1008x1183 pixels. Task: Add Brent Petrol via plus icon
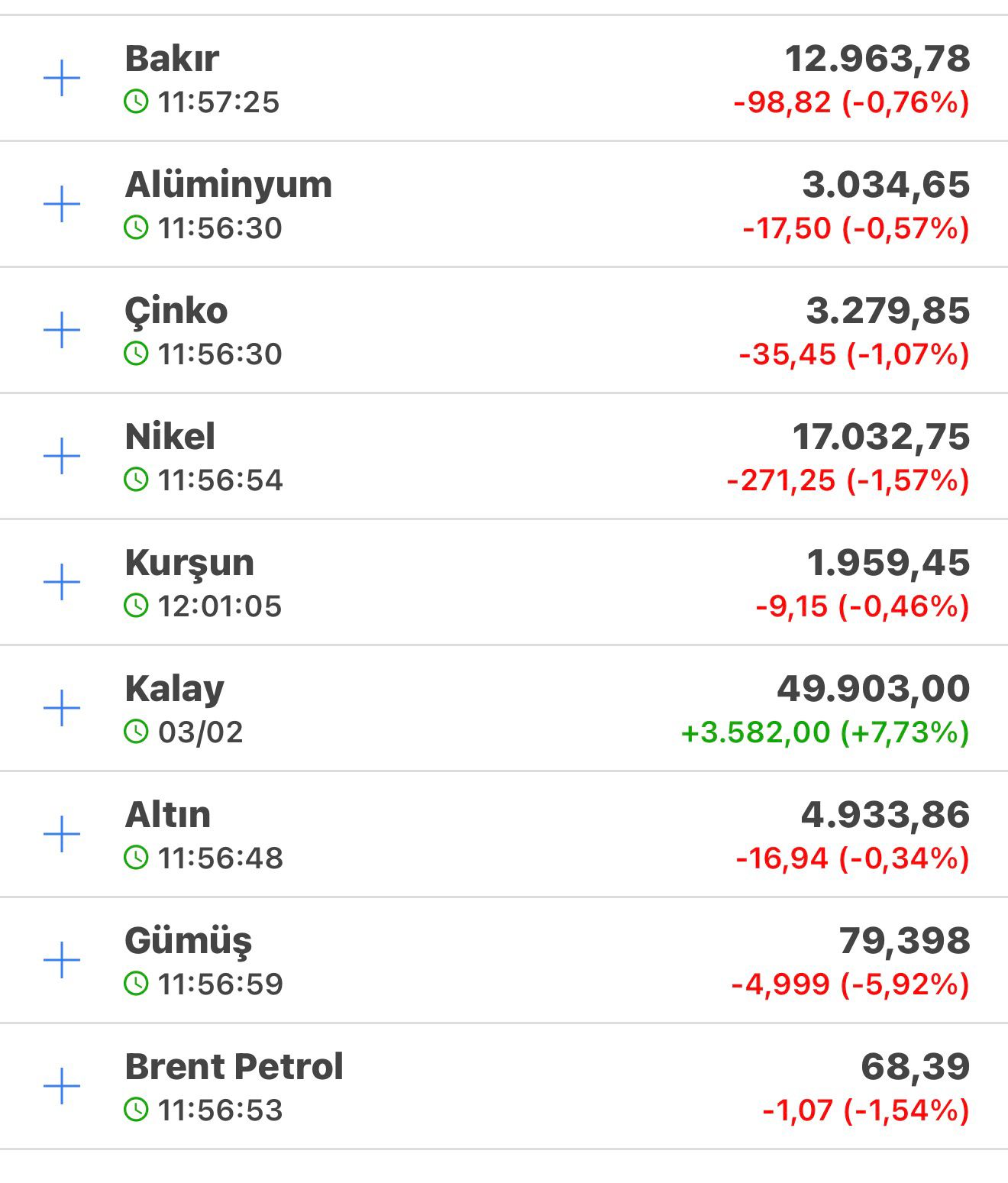pos(62,1086)
